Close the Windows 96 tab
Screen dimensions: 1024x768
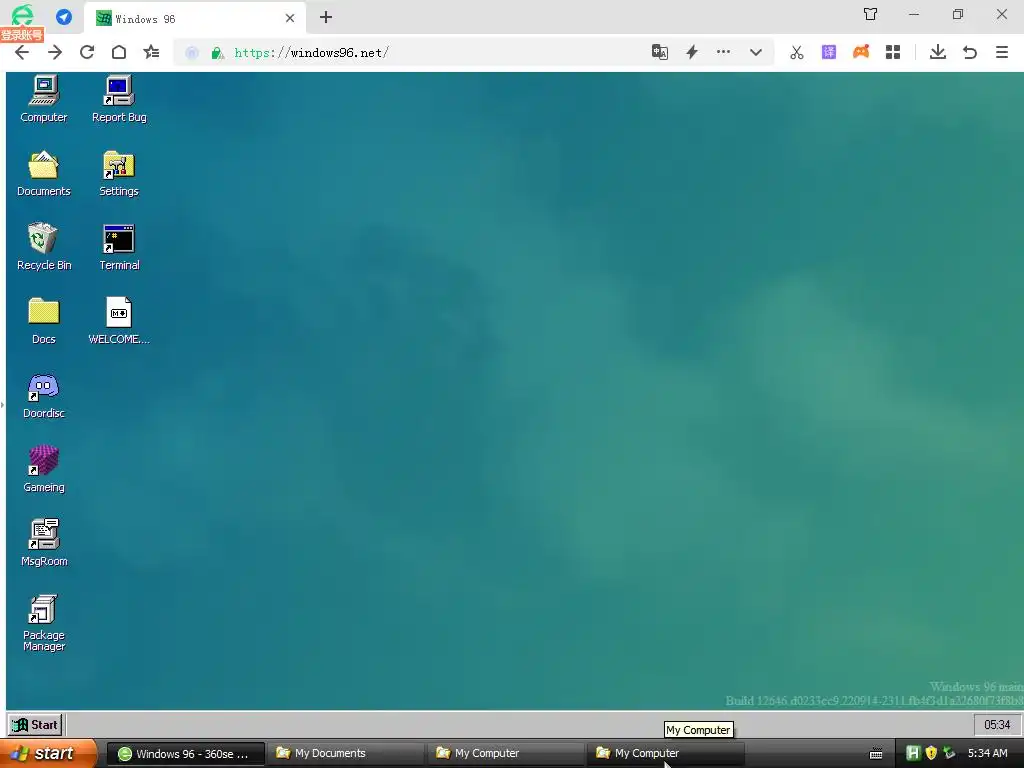pyautogui.click(x=290, y=18)
